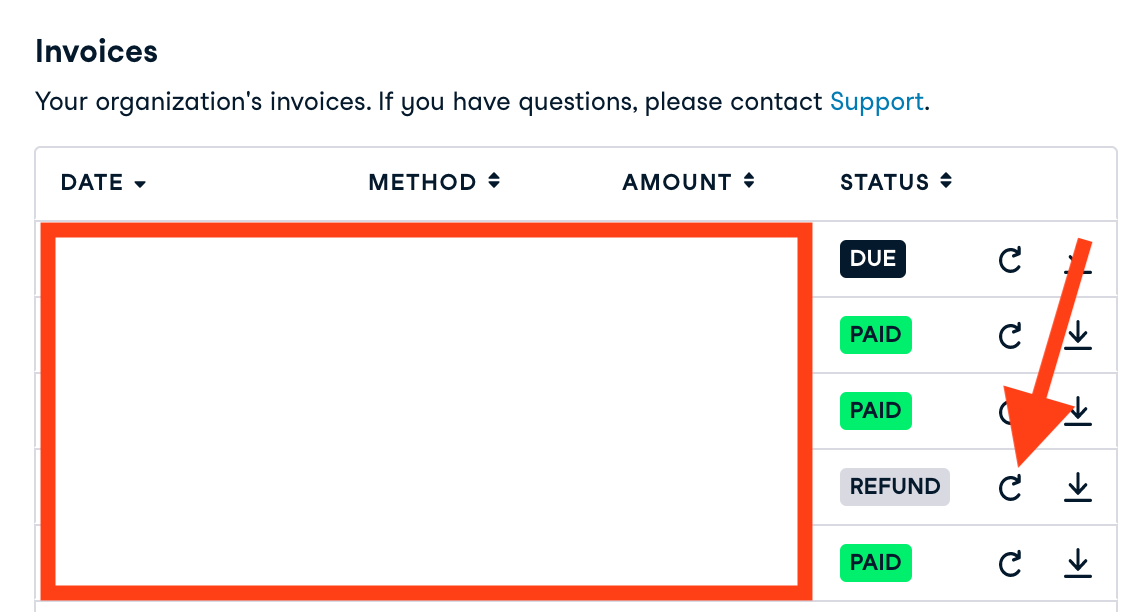
Task: Sort invoices by the STATUS column
Action: click(x=895, y=182)
